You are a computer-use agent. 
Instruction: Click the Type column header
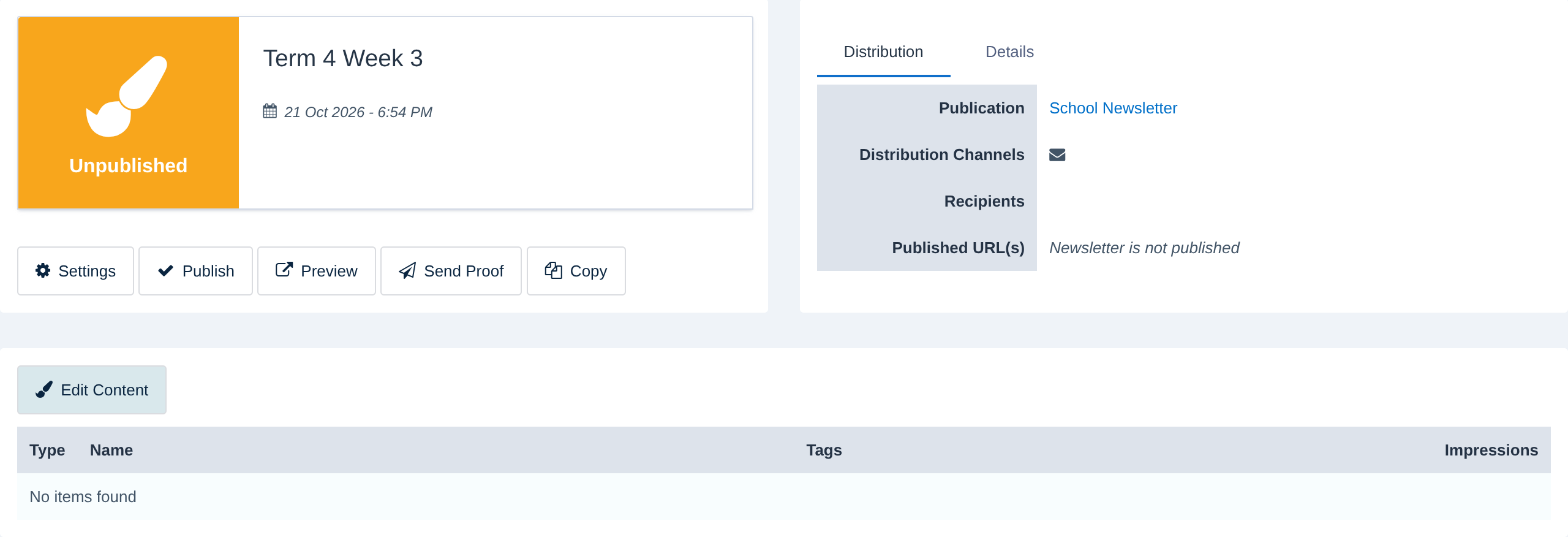pos(47,450)
